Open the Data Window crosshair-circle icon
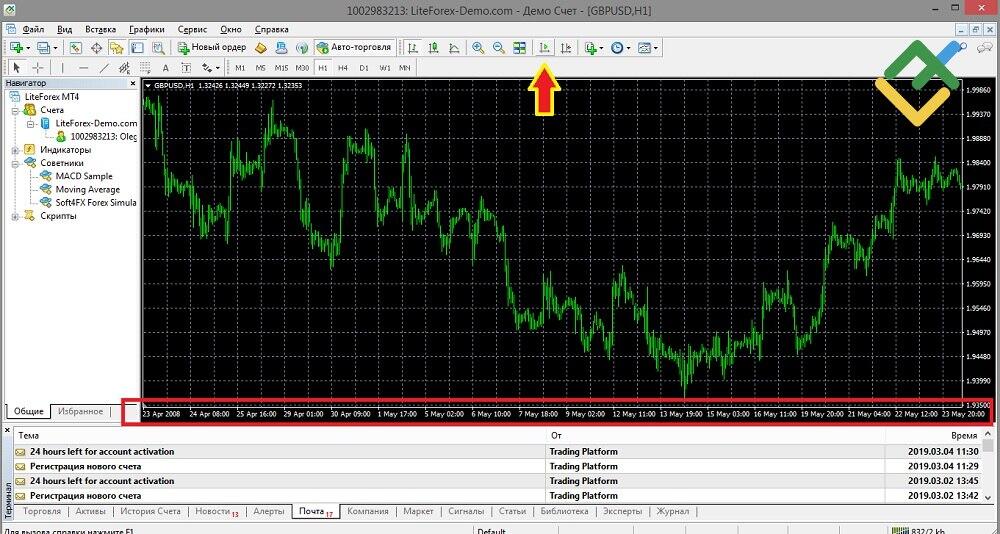The height and width of the screenshot is (534, 1000). pyautogui.click(x=96, y=48)
